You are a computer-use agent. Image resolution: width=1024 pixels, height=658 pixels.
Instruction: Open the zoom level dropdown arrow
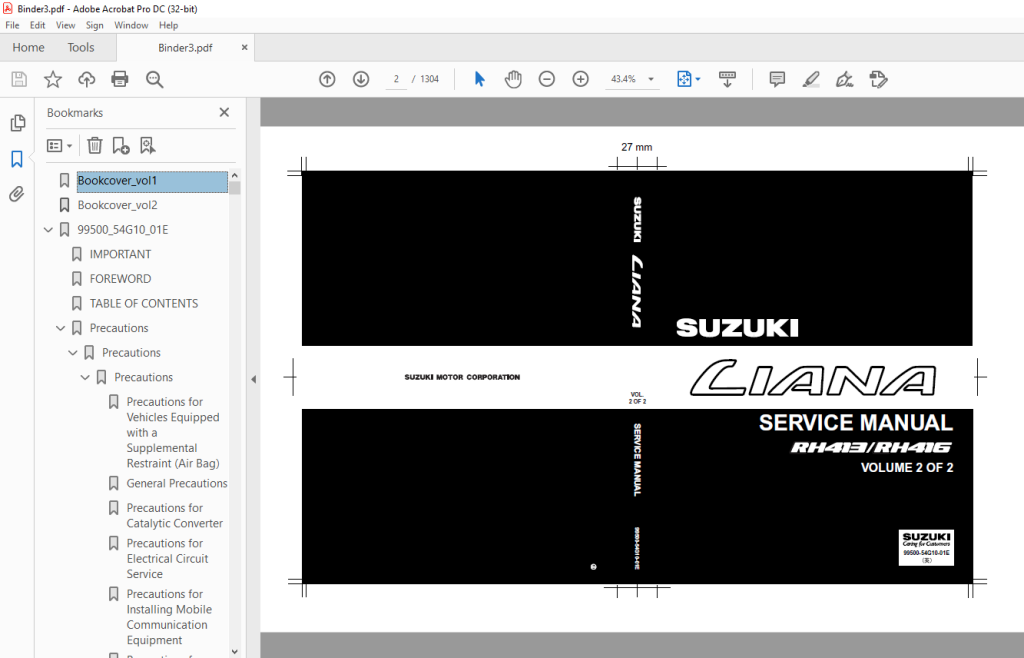point(650,79)
